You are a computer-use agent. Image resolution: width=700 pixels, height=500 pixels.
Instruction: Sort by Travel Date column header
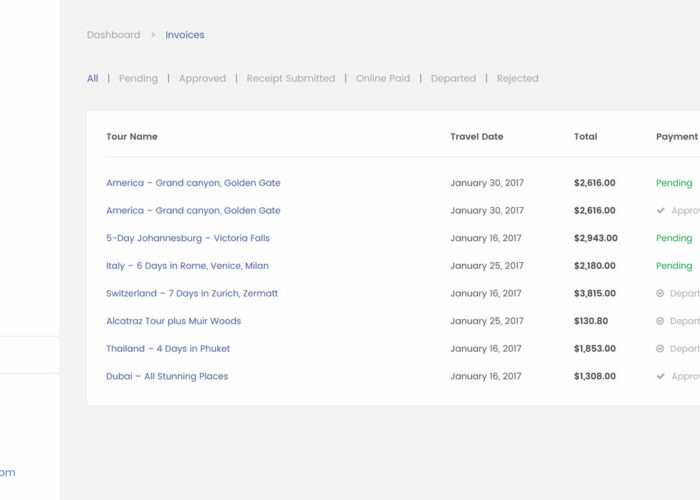coord(477,136)
